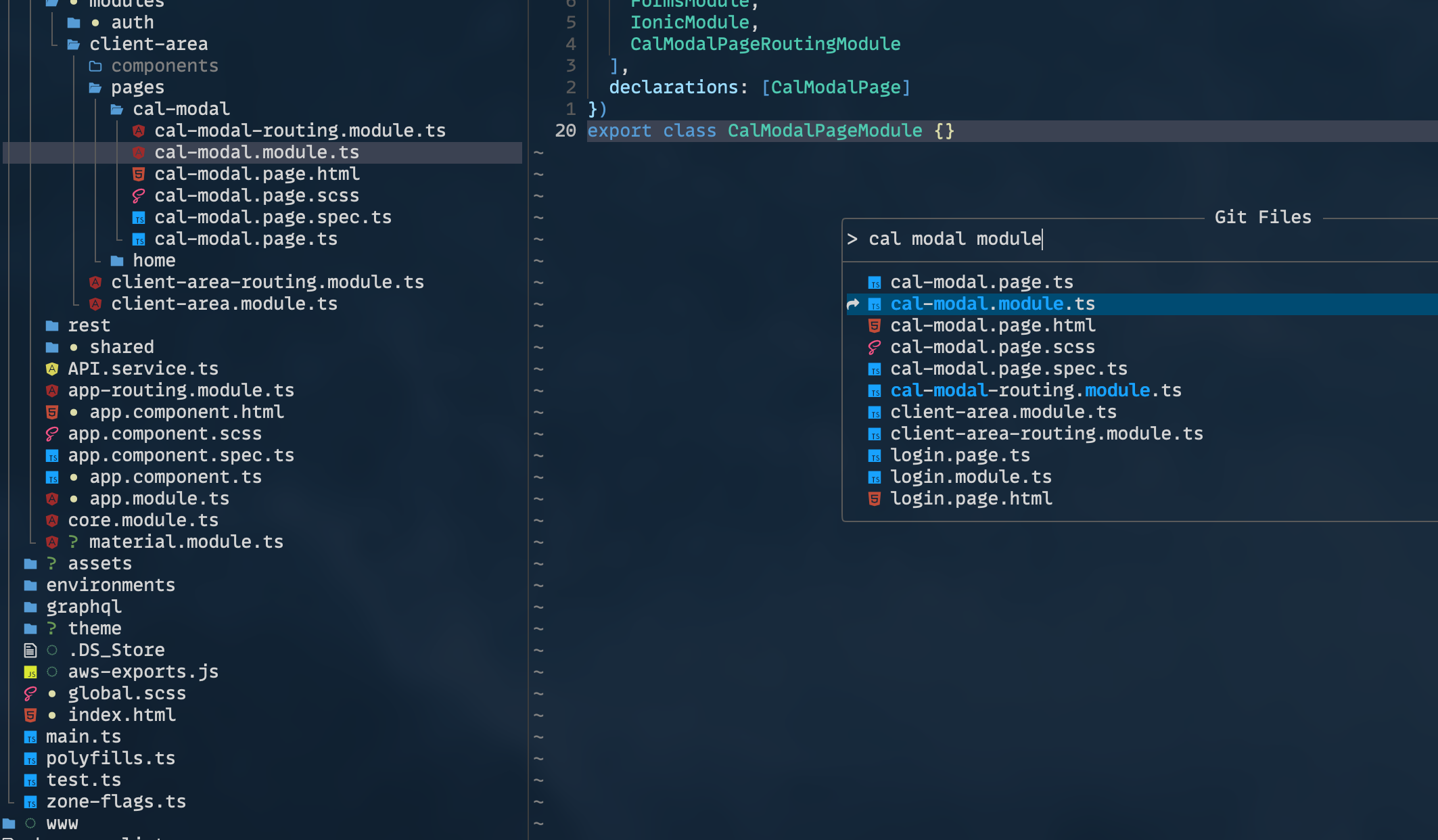
Task: Click the SCSS icon beside cal-modal.page.scss
Action: tap(139, 196)
